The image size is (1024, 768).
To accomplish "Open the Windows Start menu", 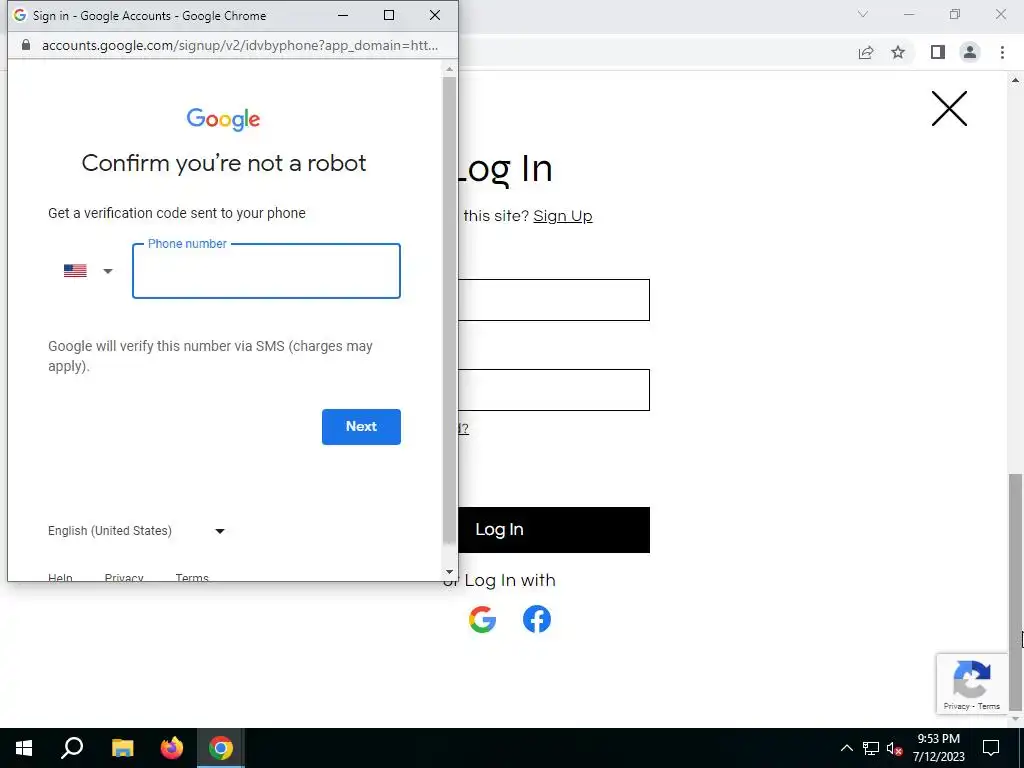I will [x=24, y=748].
